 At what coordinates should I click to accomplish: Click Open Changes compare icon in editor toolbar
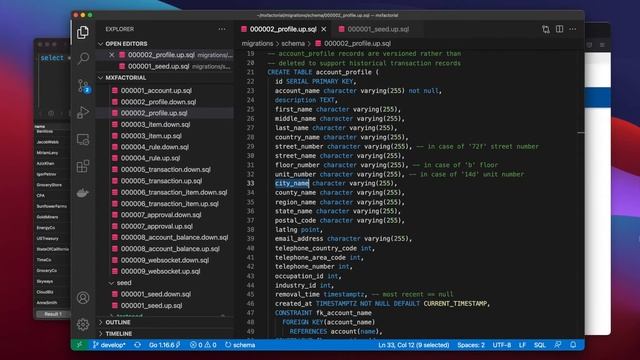coord(546,29)
